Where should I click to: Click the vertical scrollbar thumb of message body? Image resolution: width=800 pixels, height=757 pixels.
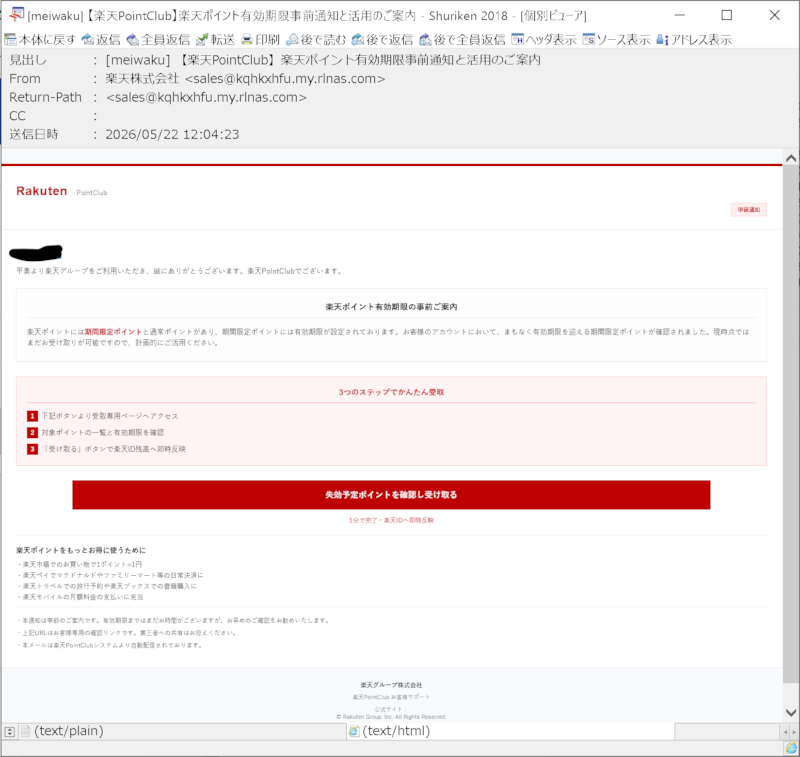[x=791, y=423]
